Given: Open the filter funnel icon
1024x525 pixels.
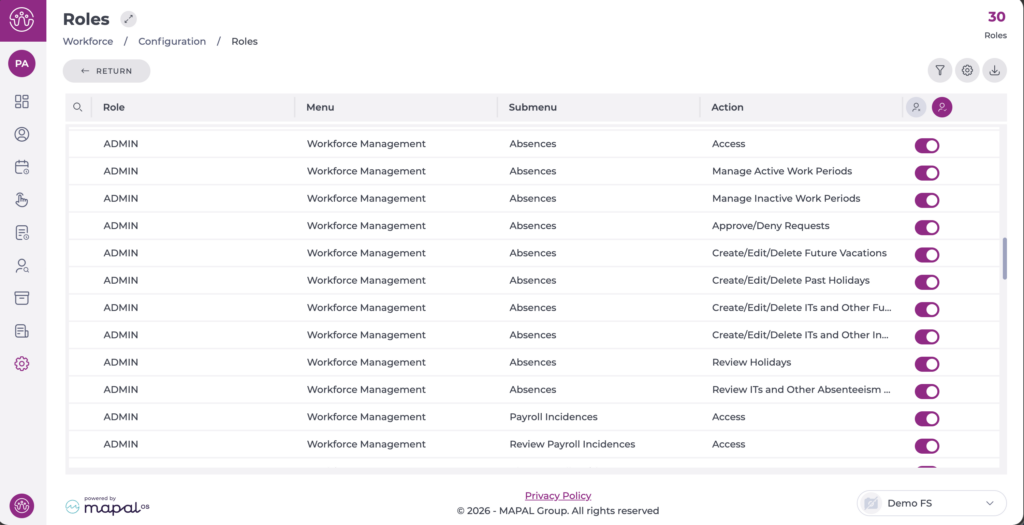Looking at the screenshot, I should point(939,70).
